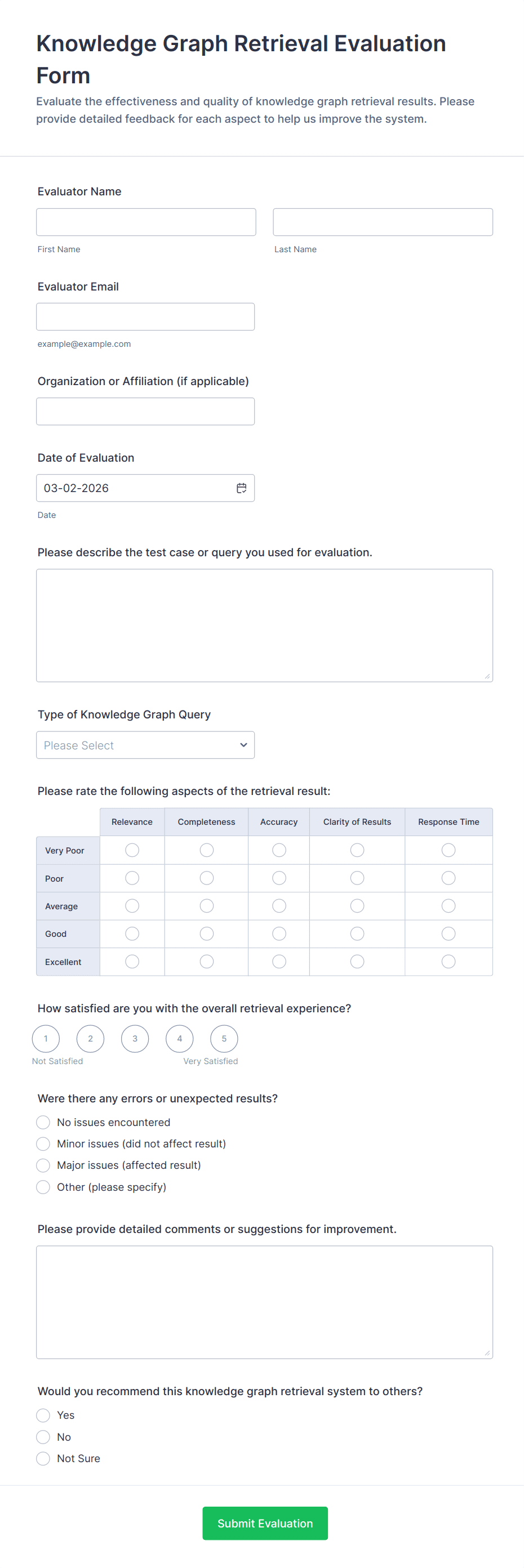The image size is (524, 1568).
Task: Rate Clarity of Results as Poor
Action: [x=357, y=878]
